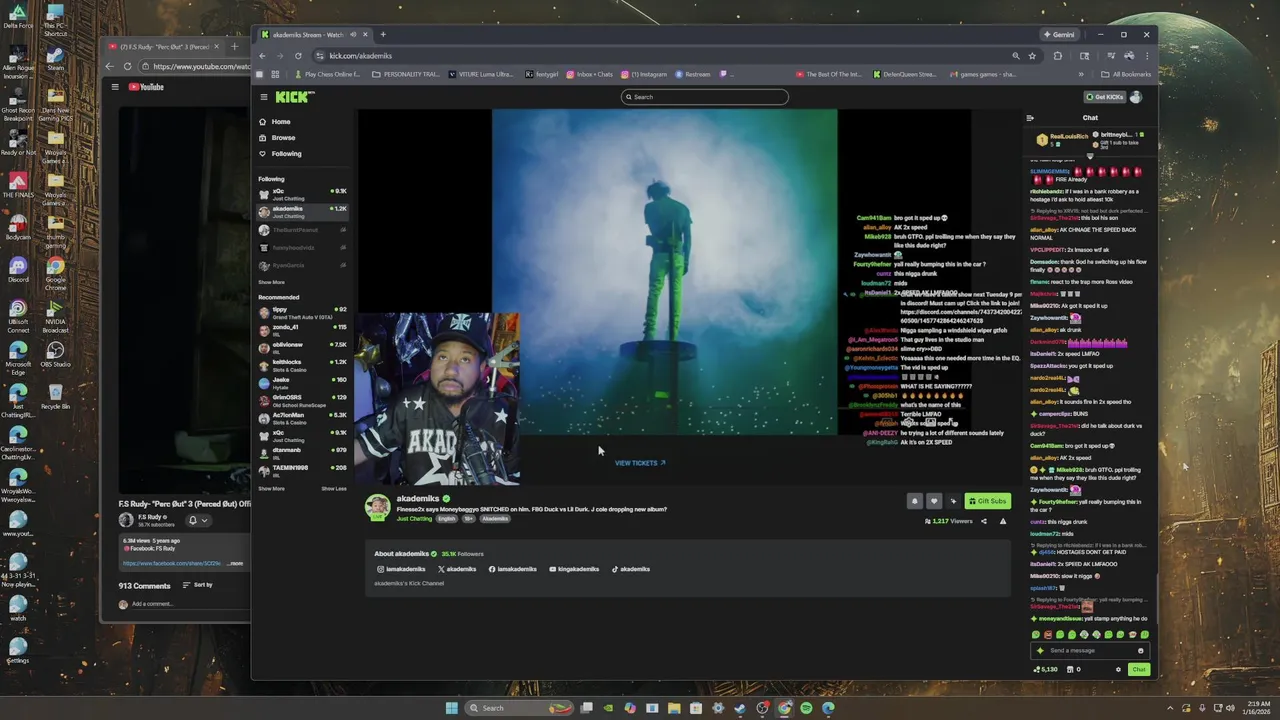Screen dimensions: 1280x720
Task: Open the chat gift shop icon
Action: coord(1071,669)
